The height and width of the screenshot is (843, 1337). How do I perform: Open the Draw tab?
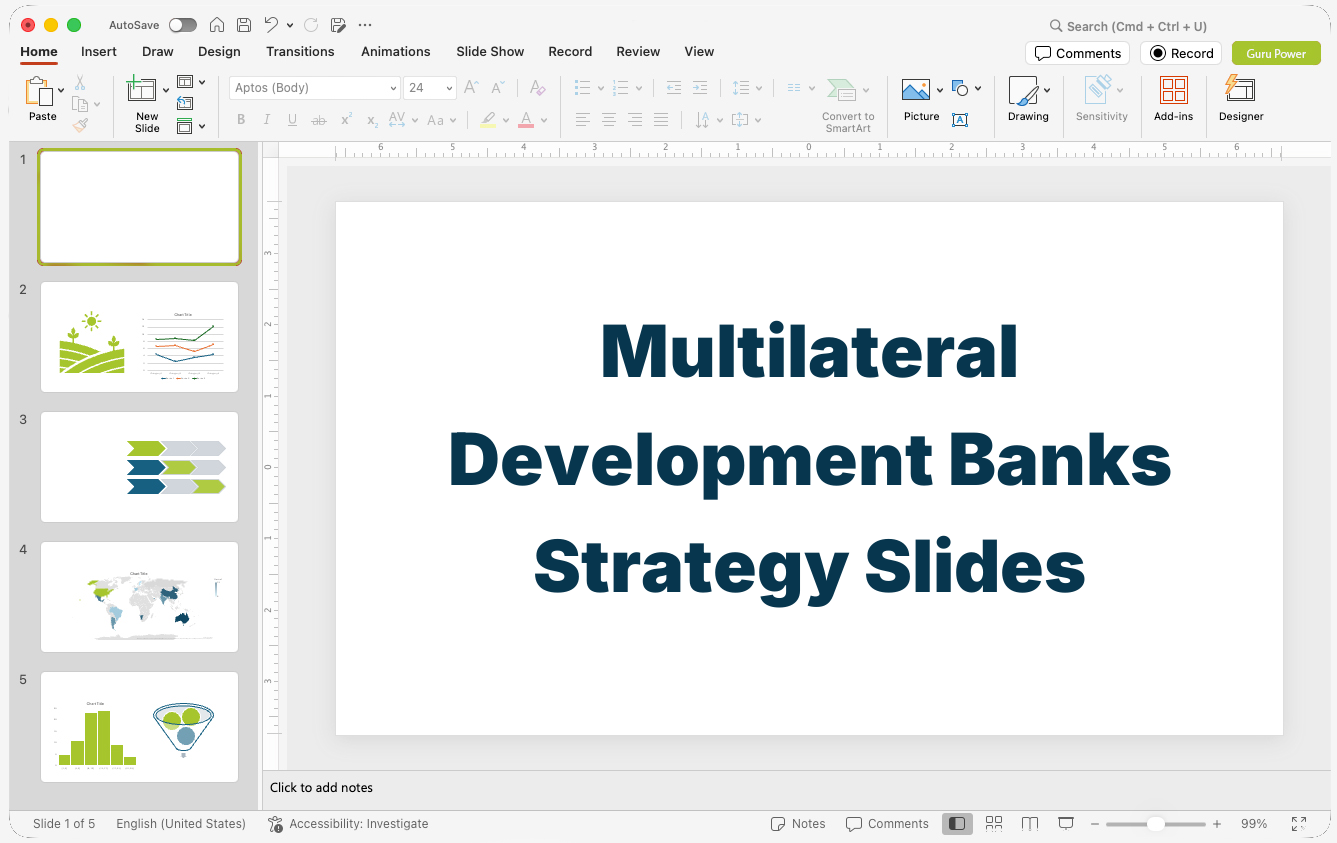coord(157,52)
